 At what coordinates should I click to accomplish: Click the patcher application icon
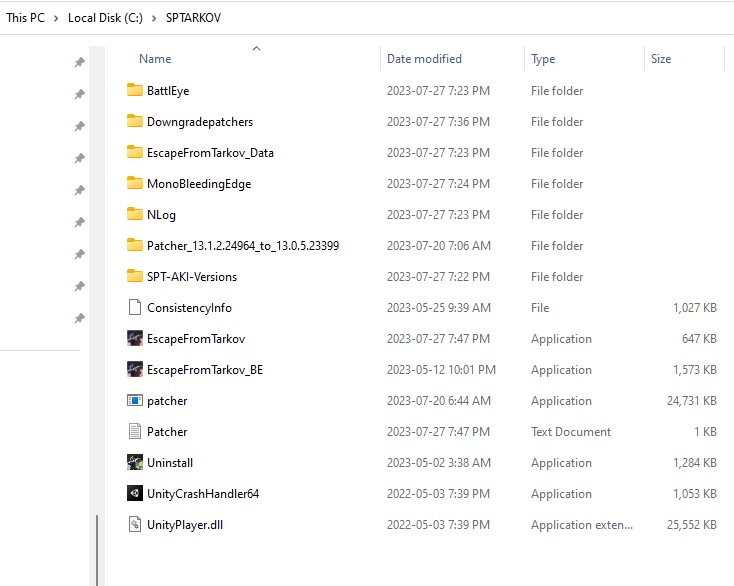[135, 400]
